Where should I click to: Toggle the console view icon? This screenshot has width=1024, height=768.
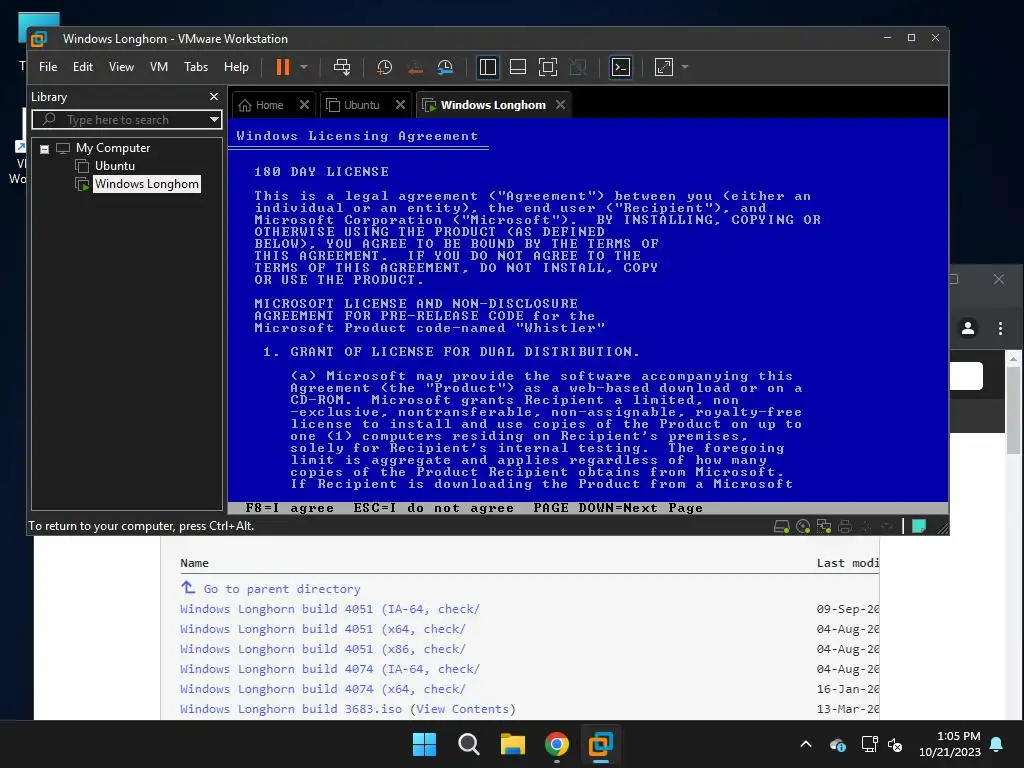coord(620,67)
